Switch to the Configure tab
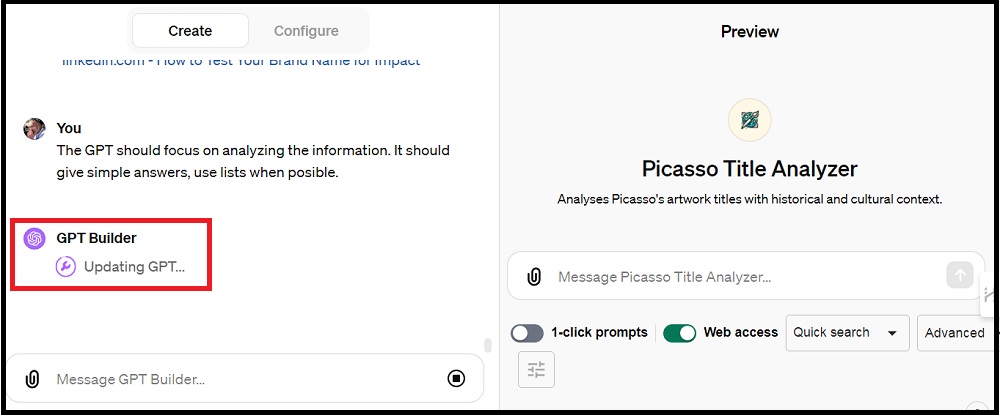The width and height of the screenshot is (1000, 415). pos(306,31)
